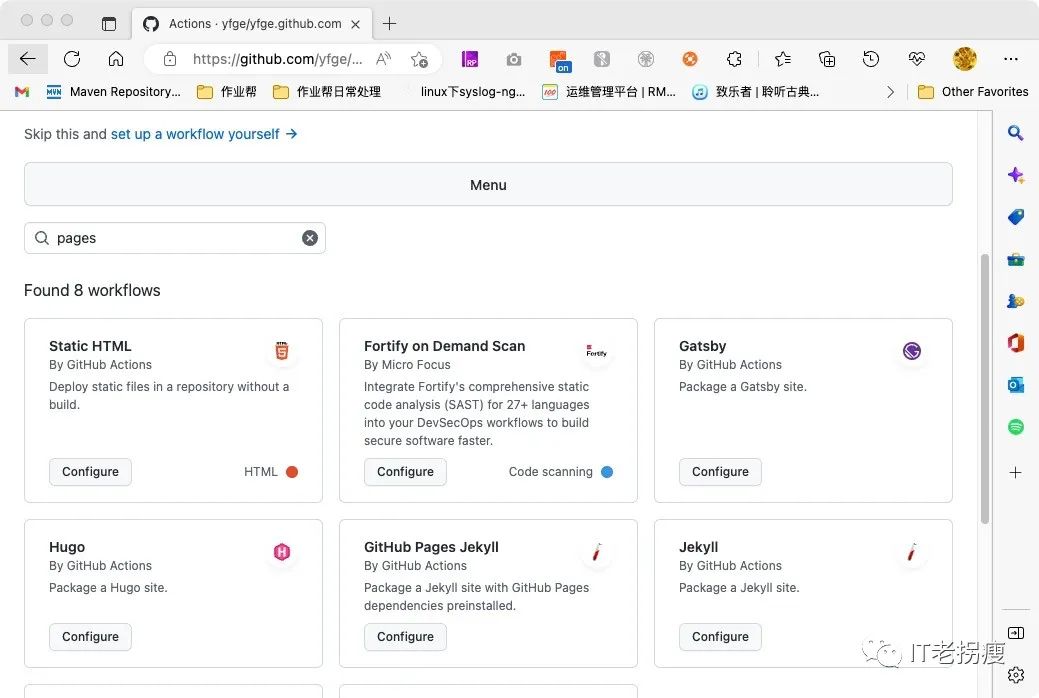Configure the Jekyll workflow
Screen dimensions: 1039x698
pos(720,637)
